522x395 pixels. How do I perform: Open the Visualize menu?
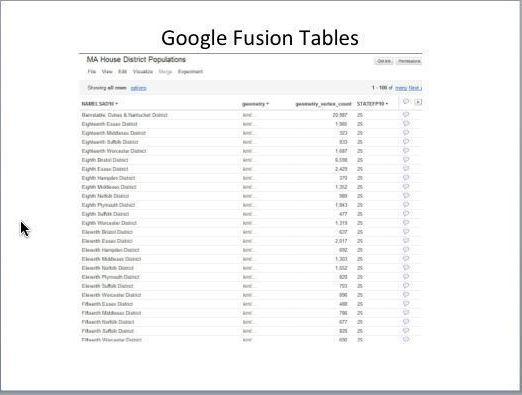143,72
